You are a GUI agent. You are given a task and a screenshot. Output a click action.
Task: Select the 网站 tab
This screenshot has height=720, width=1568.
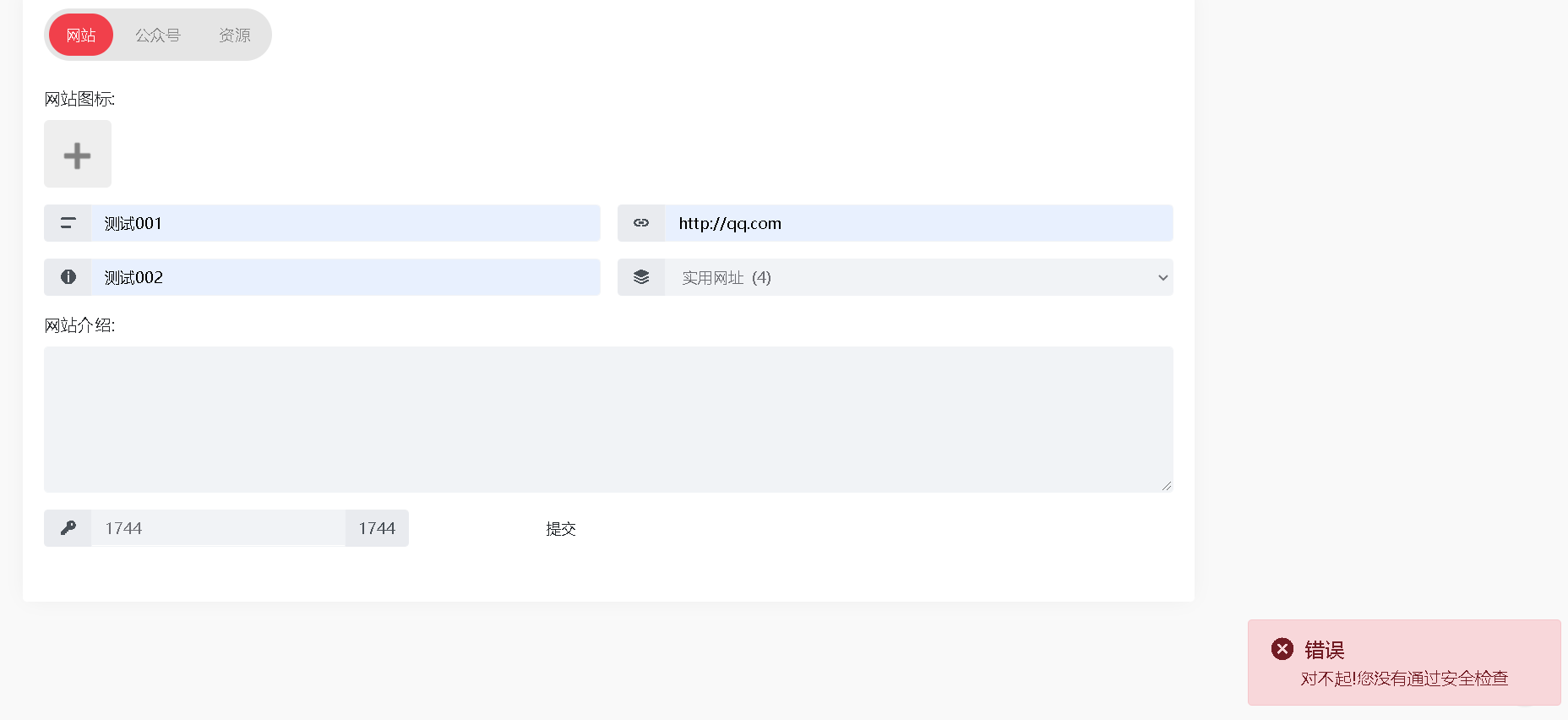coord(81,35)
